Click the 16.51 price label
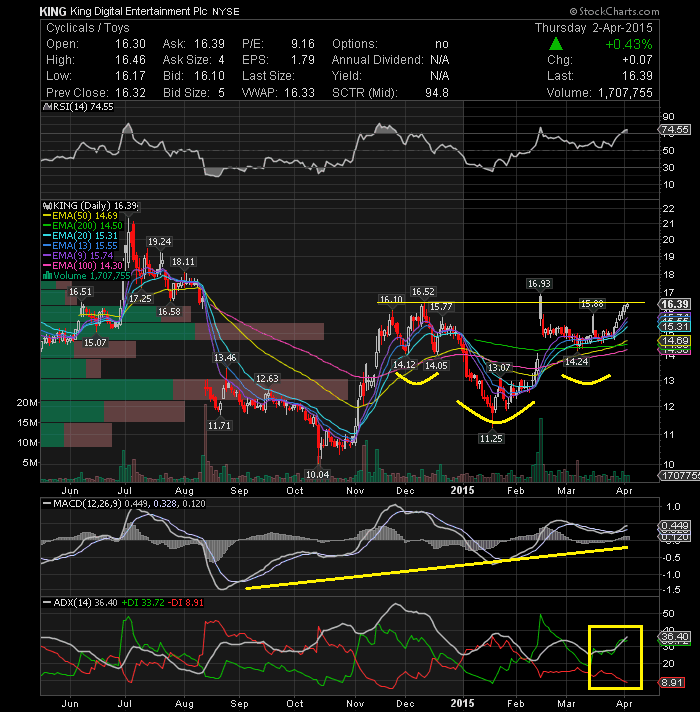 point(80,292)
